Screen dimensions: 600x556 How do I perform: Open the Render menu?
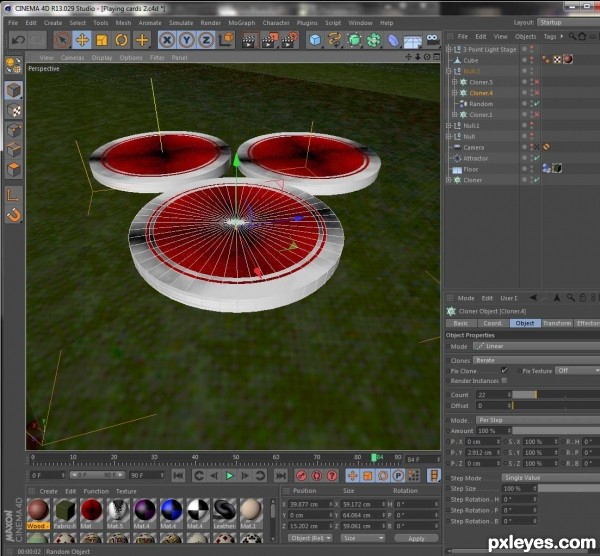pyautogui.click(x=210, y=23)
